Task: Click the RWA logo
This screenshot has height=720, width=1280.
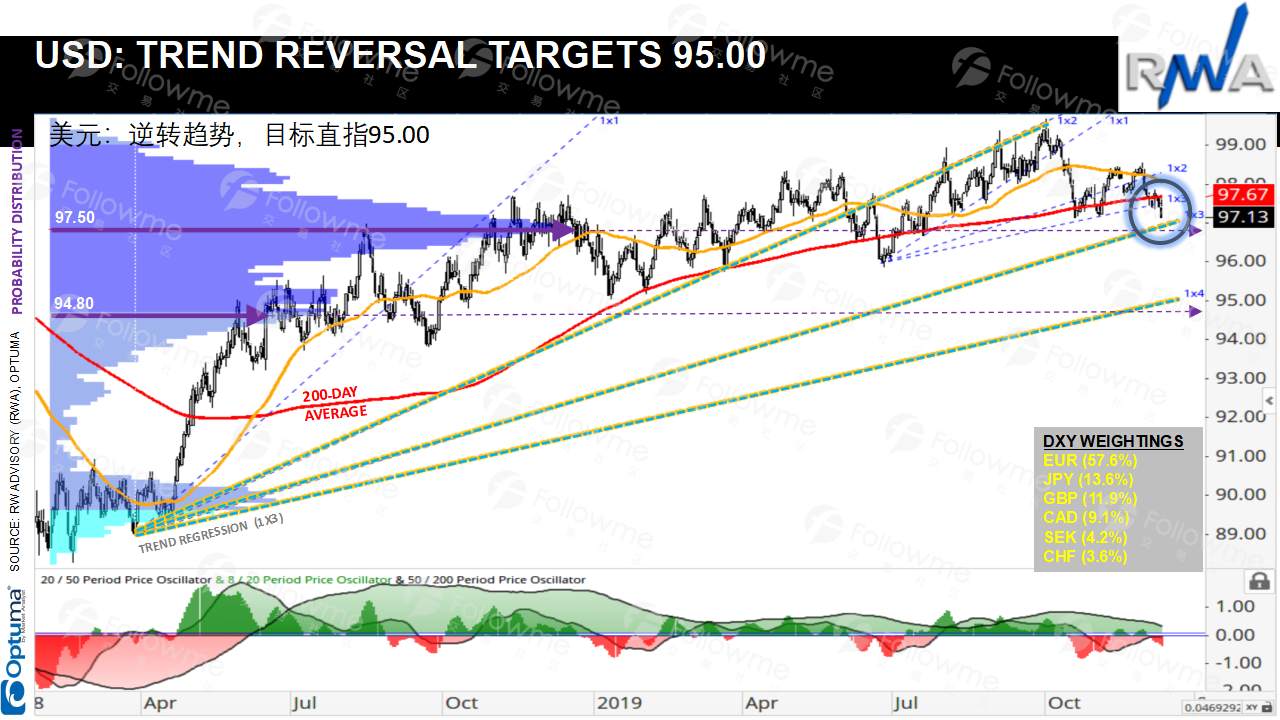Action: pyautogui.click(x=1197, y=58)
